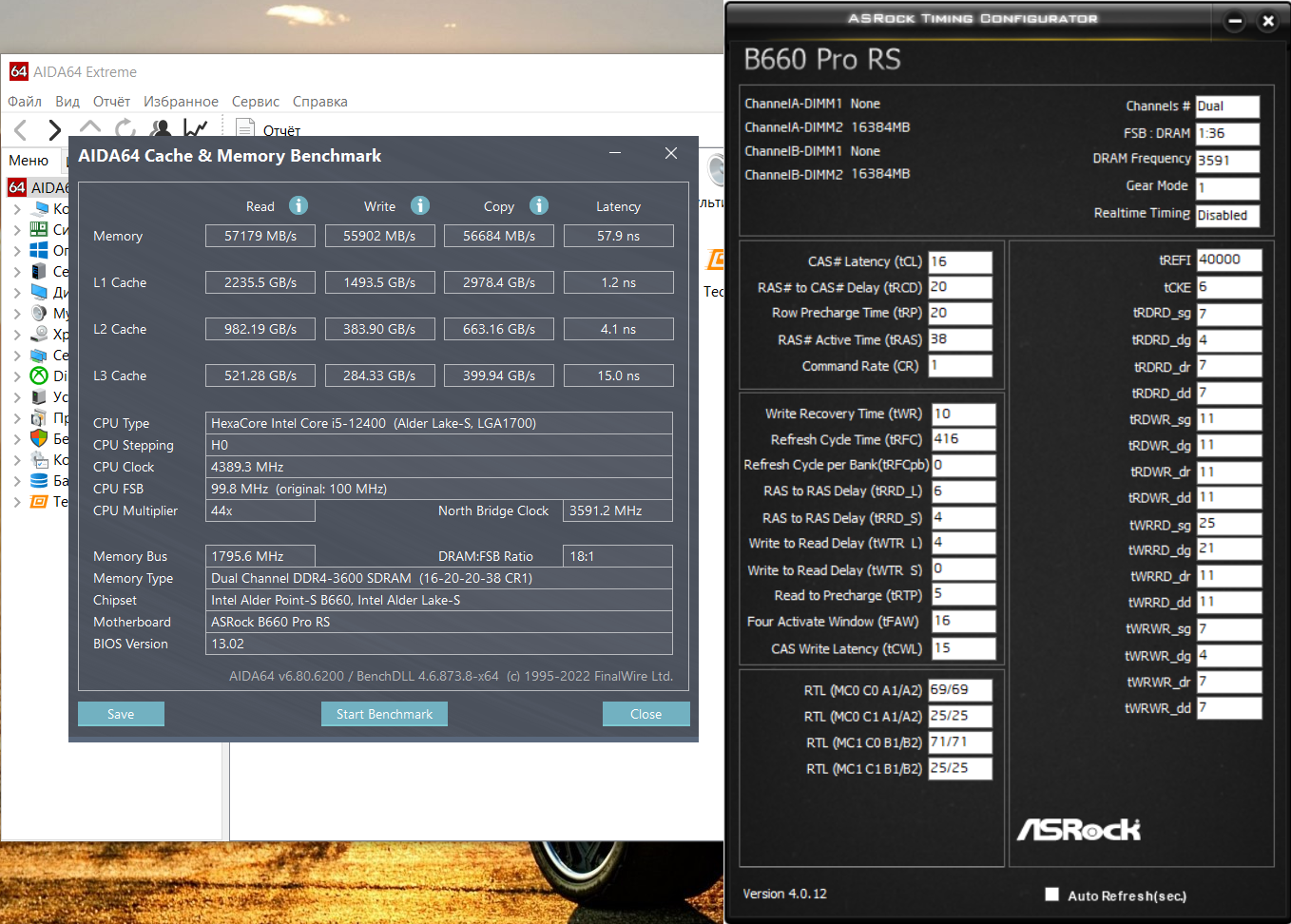Viewport: 1291px width, 924px height.
Task: Open the Файл menu
Action: click(x=25, y=102)
